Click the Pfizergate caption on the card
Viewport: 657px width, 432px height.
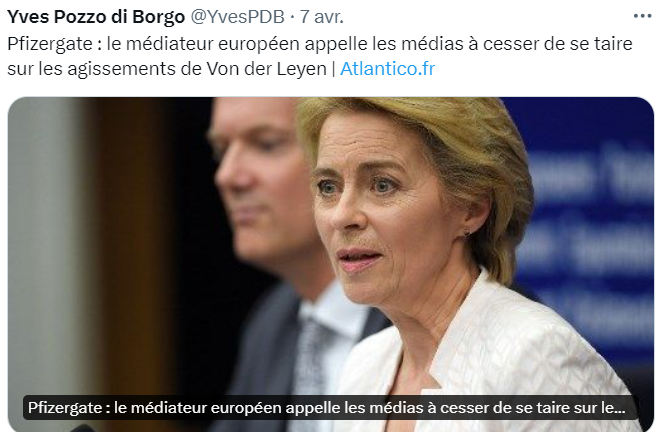point(326,408)
